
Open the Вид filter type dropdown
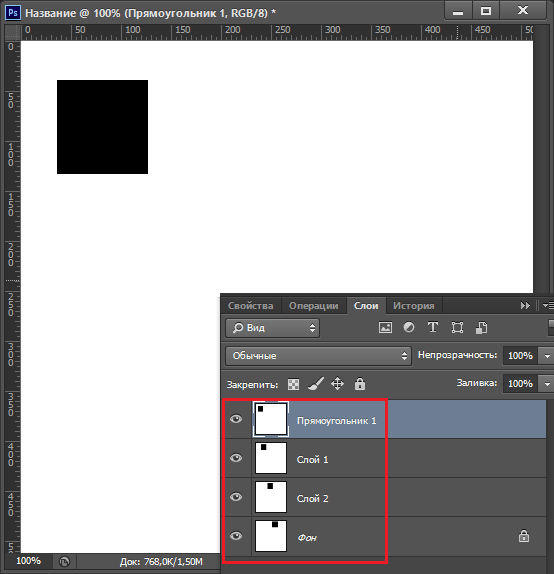(x=272, y=328)
